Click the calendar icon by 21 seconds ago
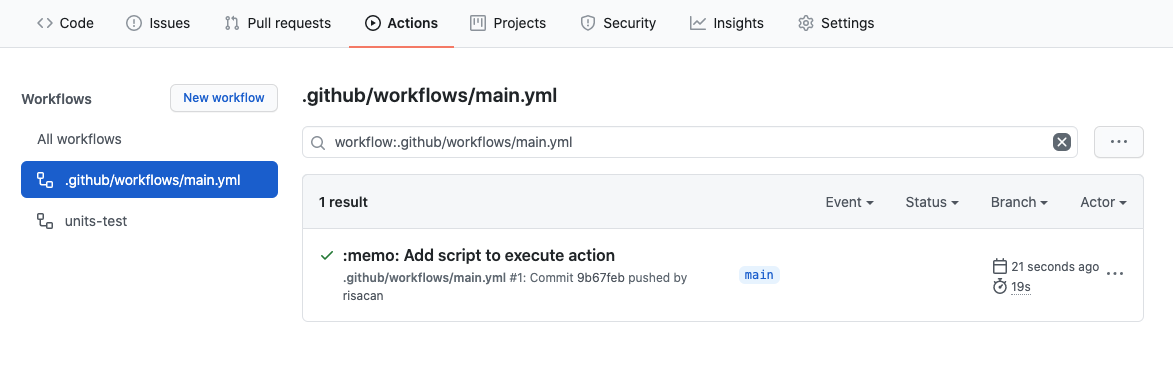This screenshot has height=388, width=1173. click(999, 266)
